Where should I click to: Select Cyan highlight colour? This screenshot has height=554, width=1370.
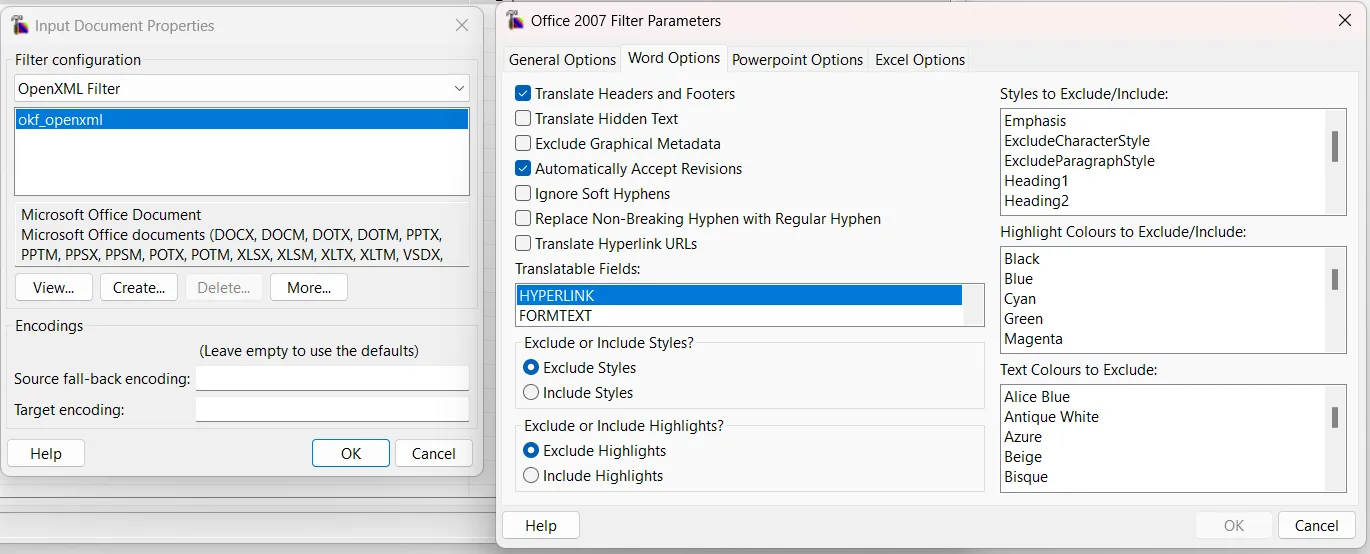(1020, 299)
